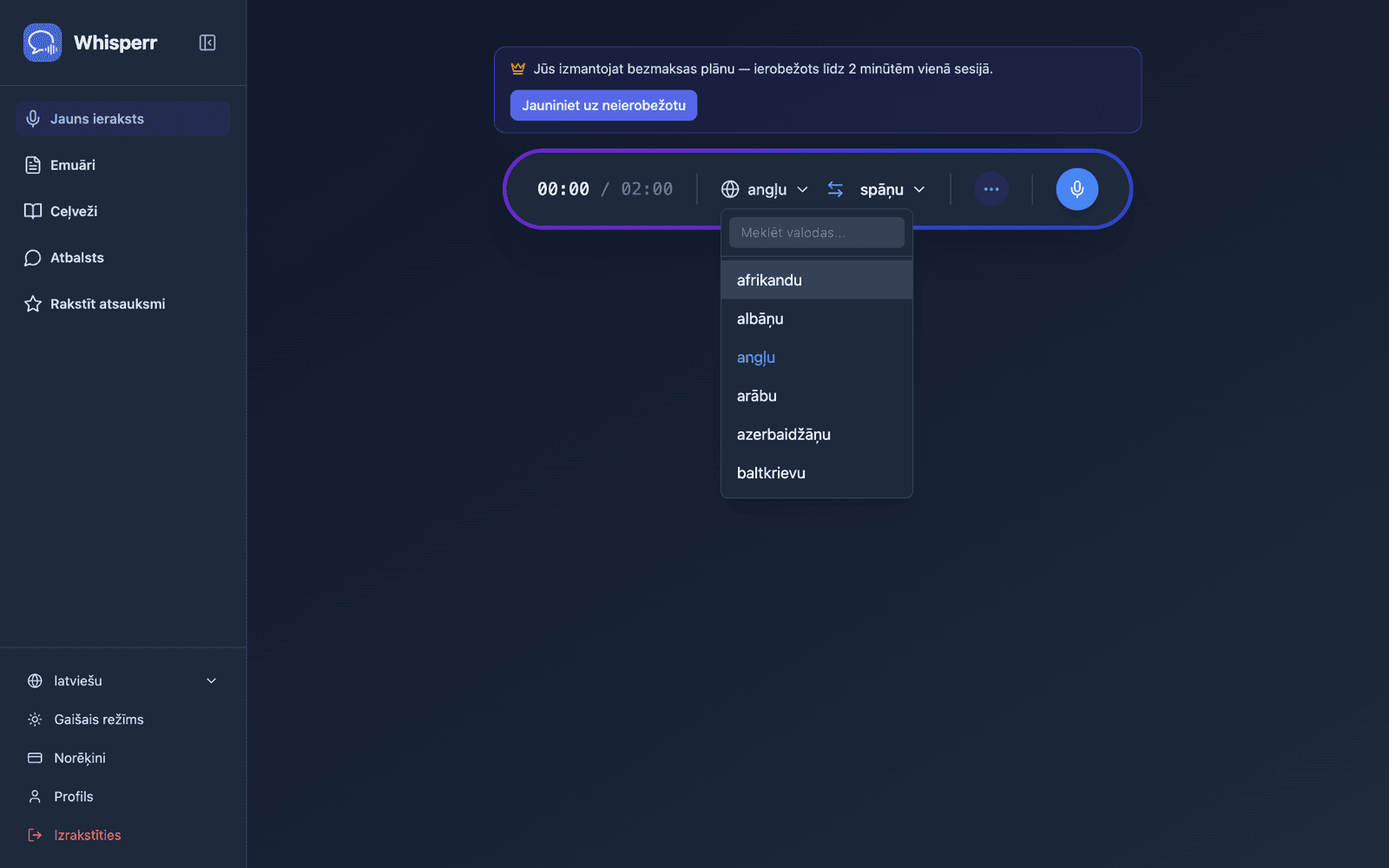This screenshot has height=868, width=1389.
Task: Open Jauns ieraksts in the sidebar
Action: 122,119
